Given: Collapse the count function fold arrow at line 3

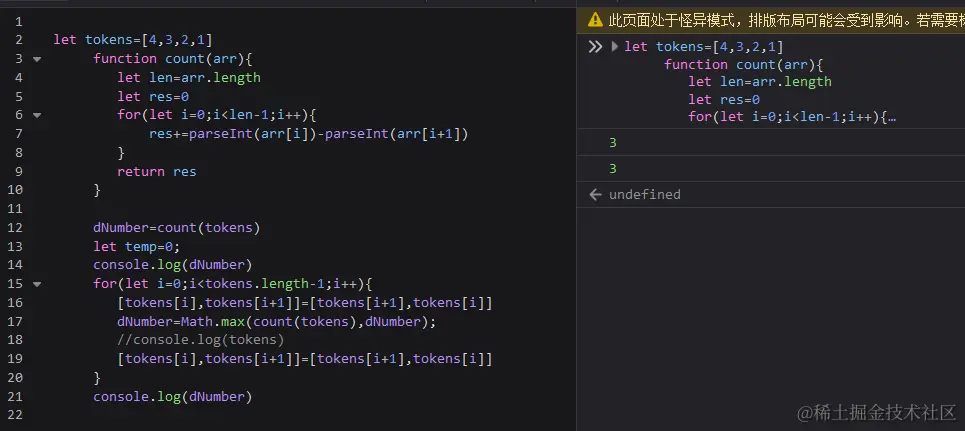Looking at the screenshot, I should (37, 59).
